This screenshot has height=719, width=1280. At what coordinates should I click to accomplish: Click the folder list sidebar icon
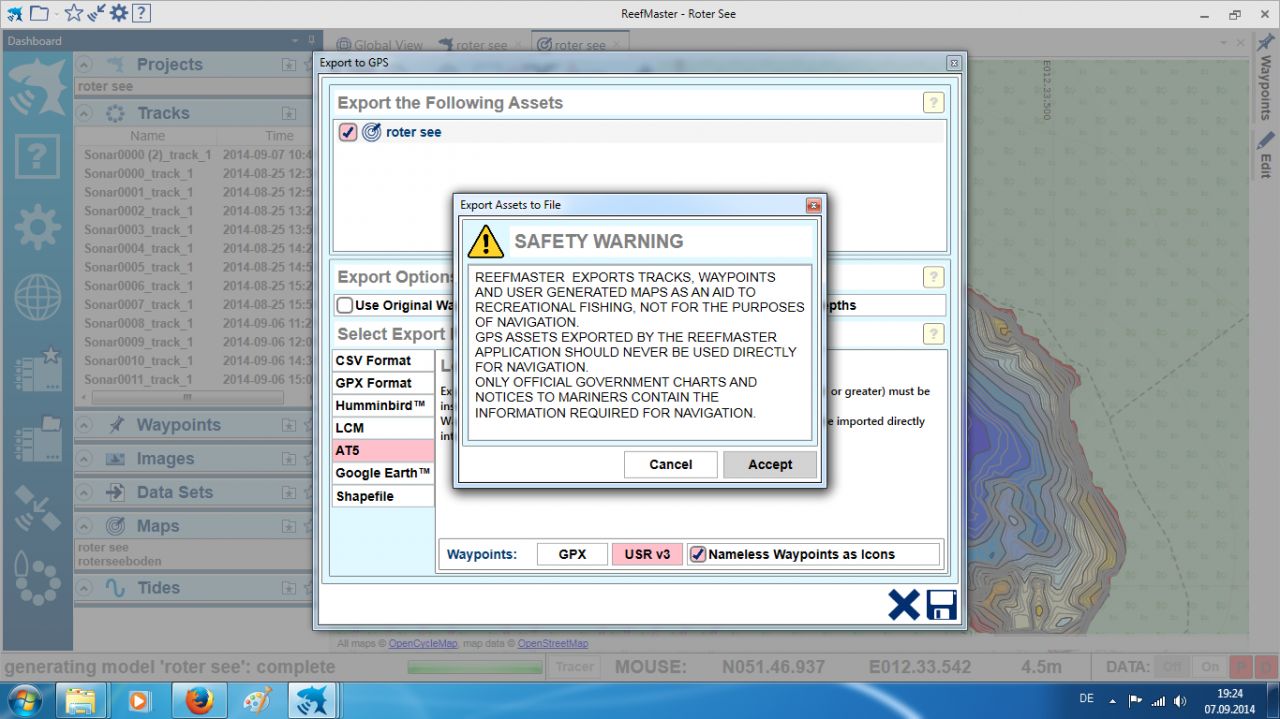(38, 437)
